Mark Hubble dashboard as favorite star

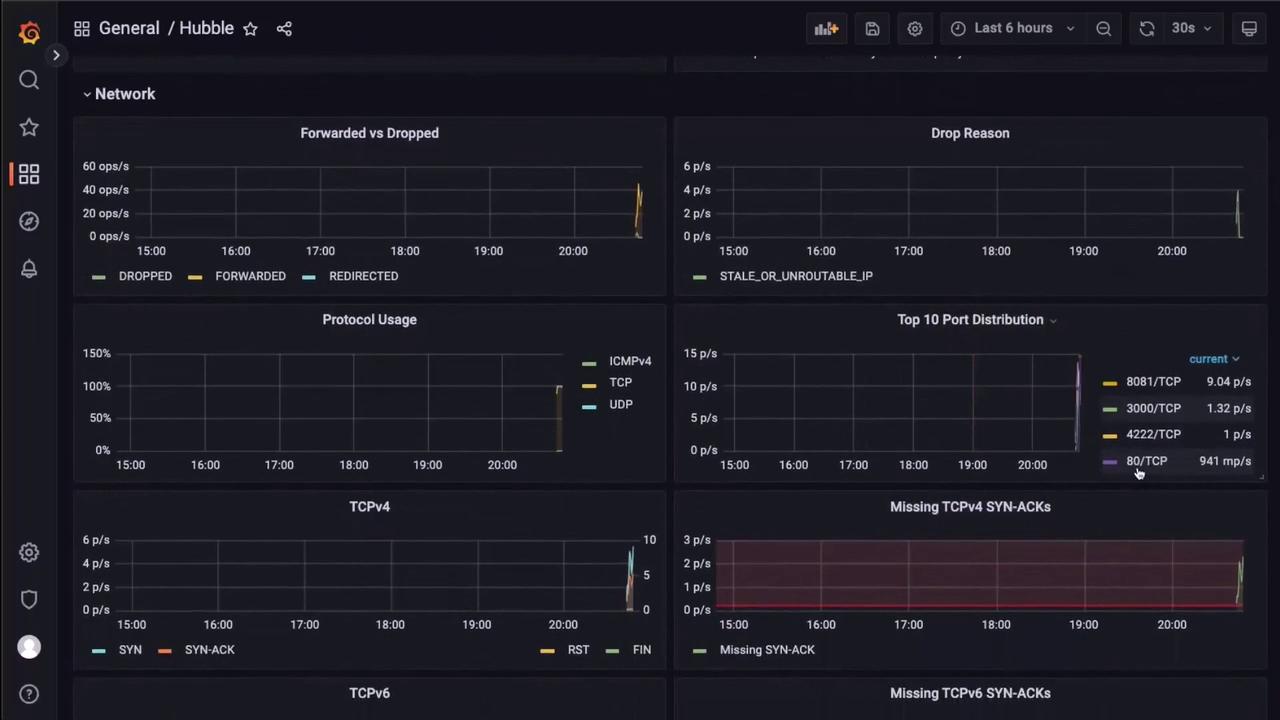[x=250, y=29]
